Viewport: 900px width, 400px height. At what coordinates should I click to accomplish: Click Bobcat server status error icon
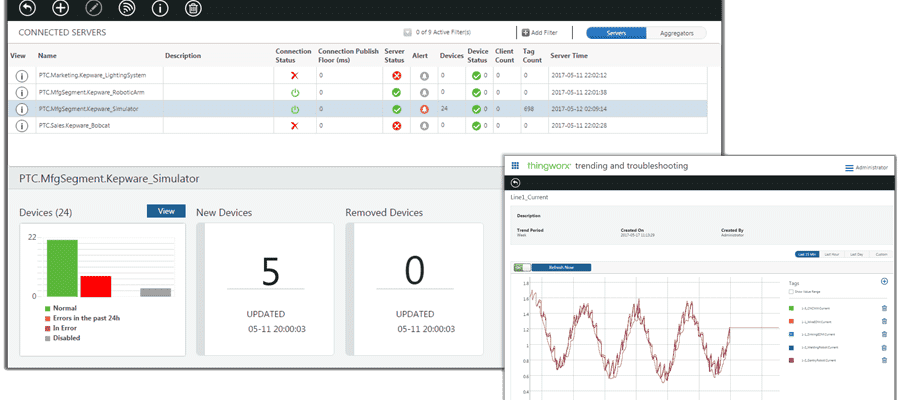[x=396, y=126]
